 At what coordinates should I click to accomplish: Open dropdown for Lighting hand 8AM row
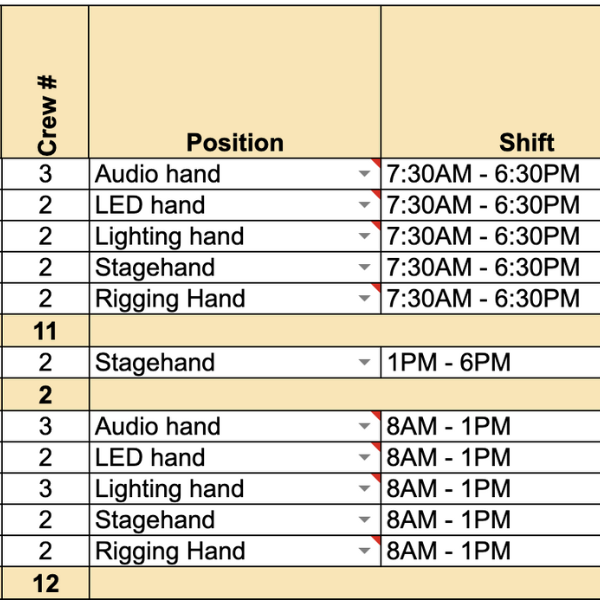[x=364, y=488]
